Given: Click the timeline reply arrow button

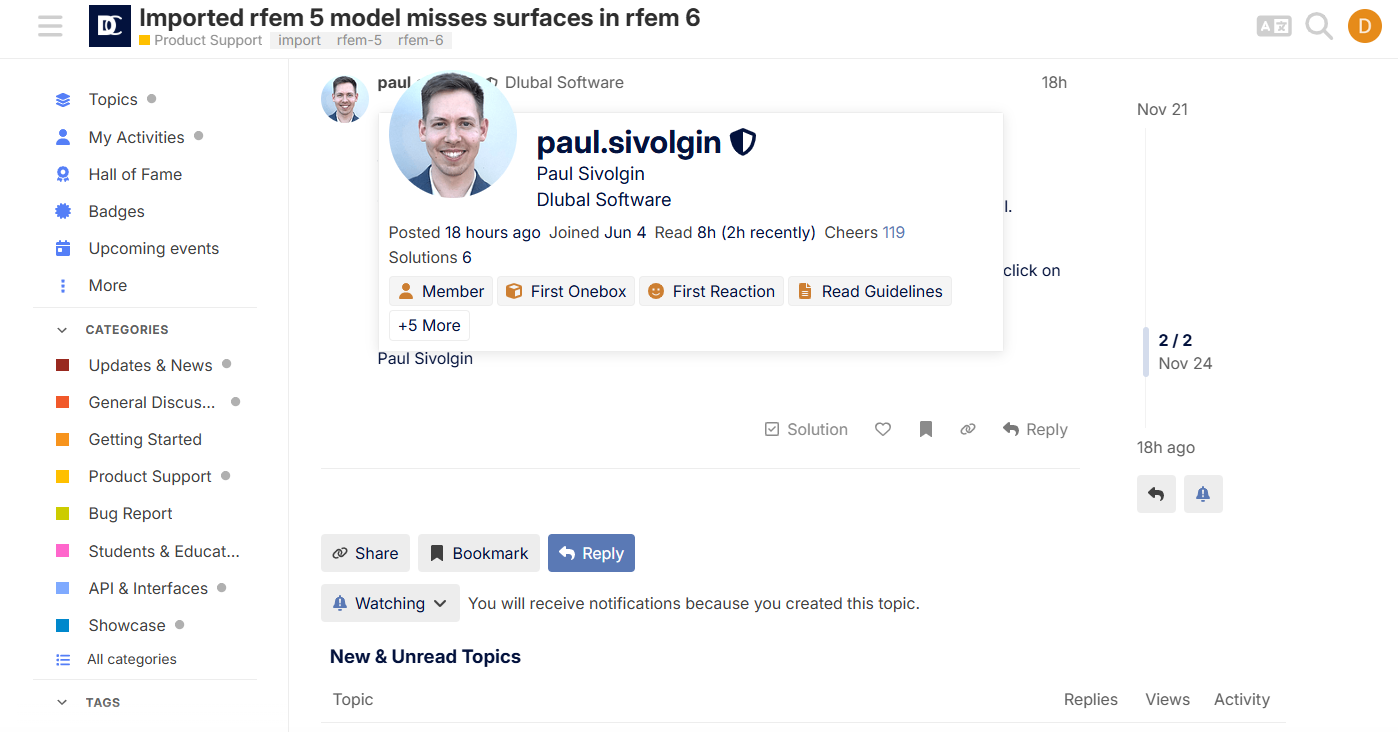Looking at the screenshot, I should tap(1156, 494).
